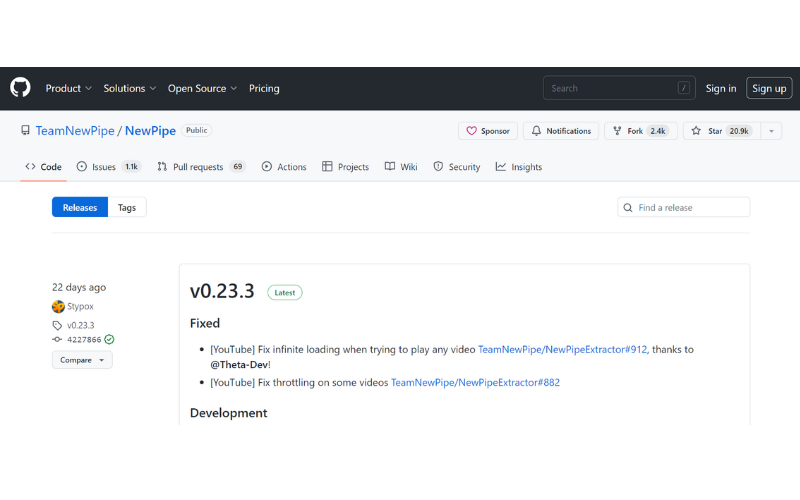The width and height of the screenshot is (800, 500).
Task: Go to the Insights tab
Action: click(x=518, y=167)
